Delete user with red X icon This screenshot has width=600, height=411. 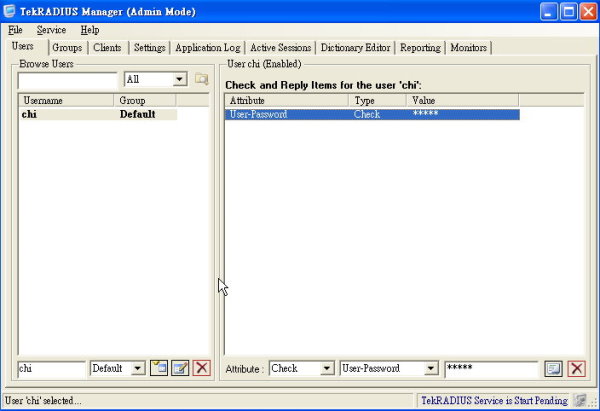point(202,368)
